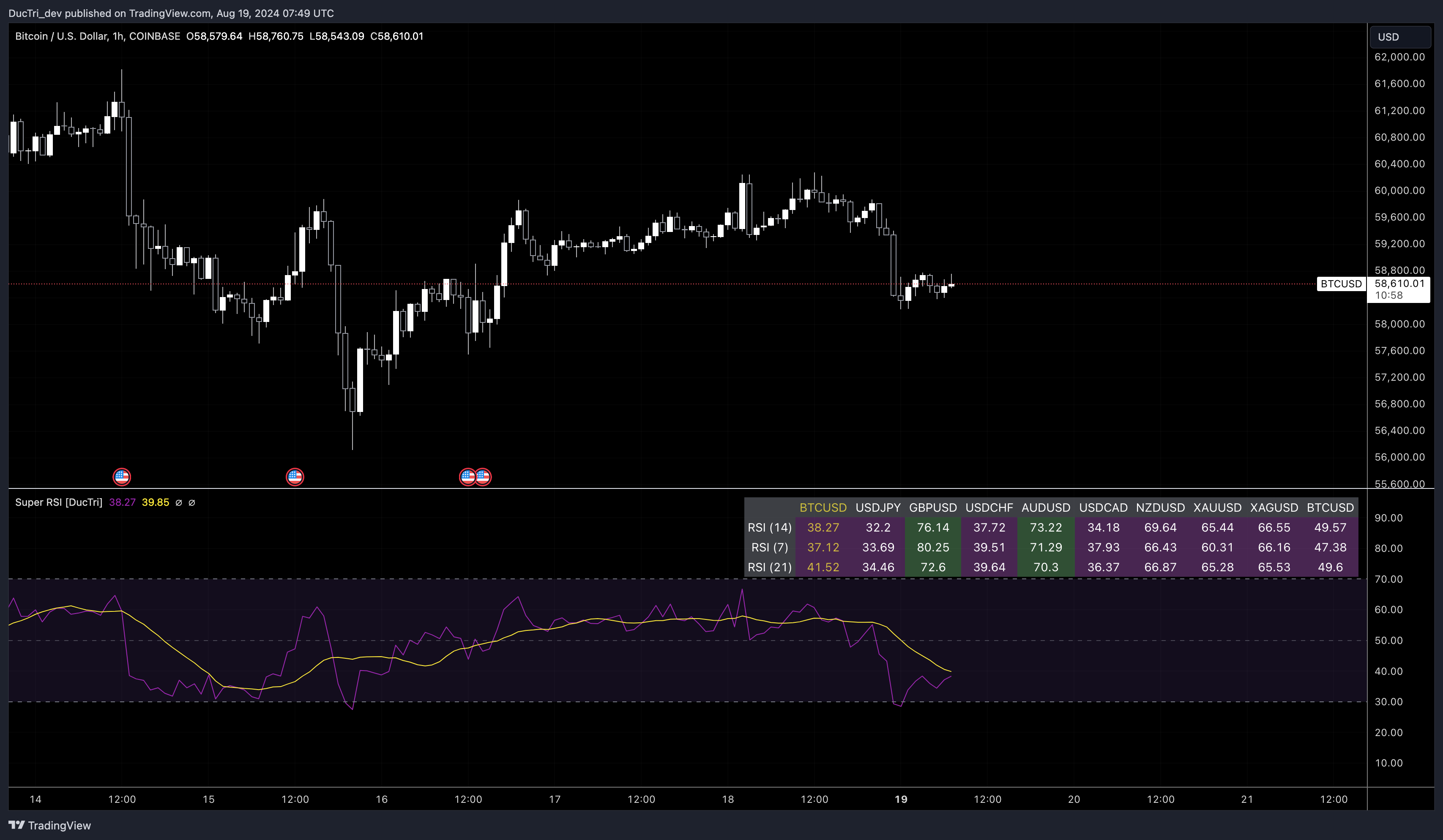1443x840 pixels.
Task: Click the XAUUSD RSI (7) cell 60.31
Action: pyautogui.click(x=1217, y=548)
